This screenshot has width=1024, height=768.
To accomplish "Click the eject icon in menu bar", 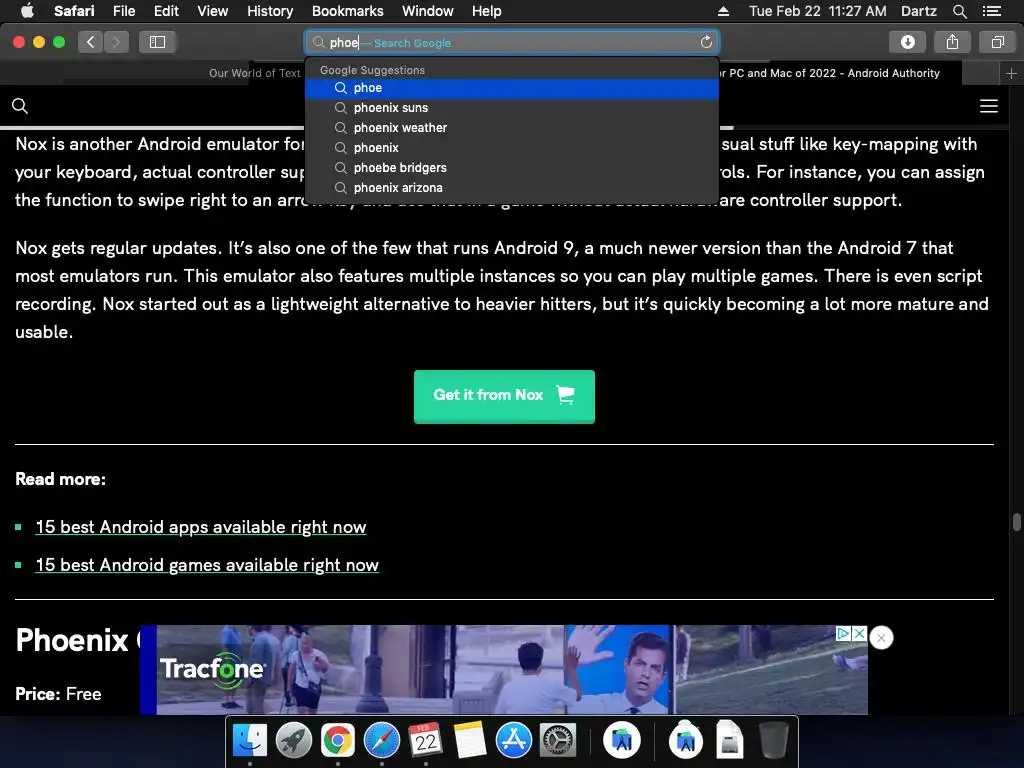I will pos(723,11).
